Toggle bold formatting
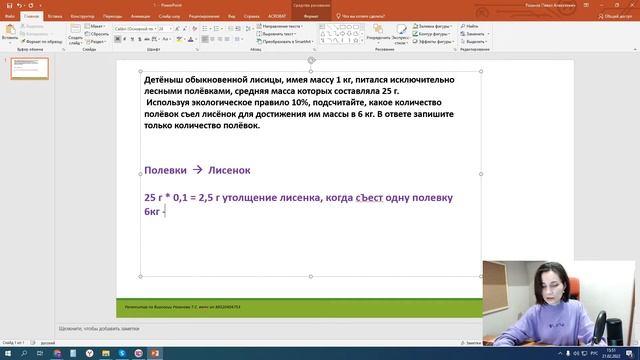This screenshot has width=640, height=360. (x=118, y=39)
